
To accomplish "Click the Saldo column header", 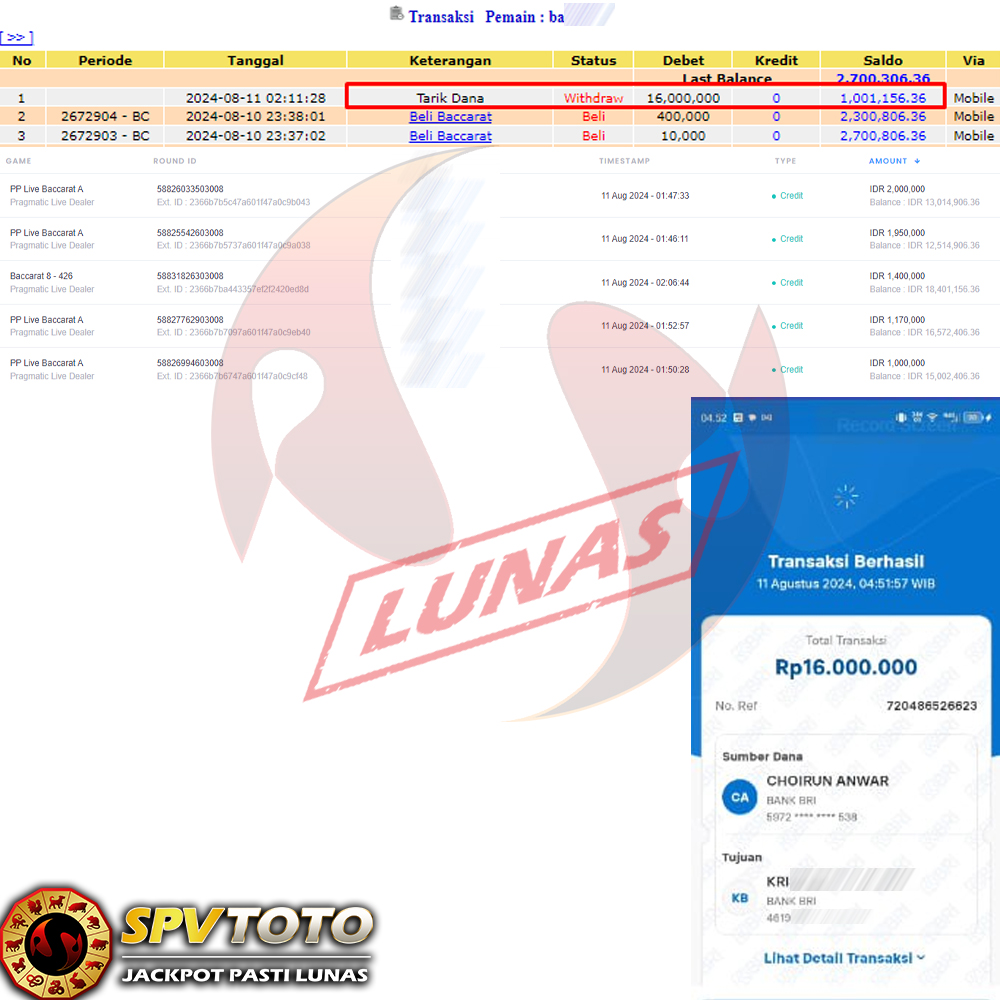I will (883, 60).
